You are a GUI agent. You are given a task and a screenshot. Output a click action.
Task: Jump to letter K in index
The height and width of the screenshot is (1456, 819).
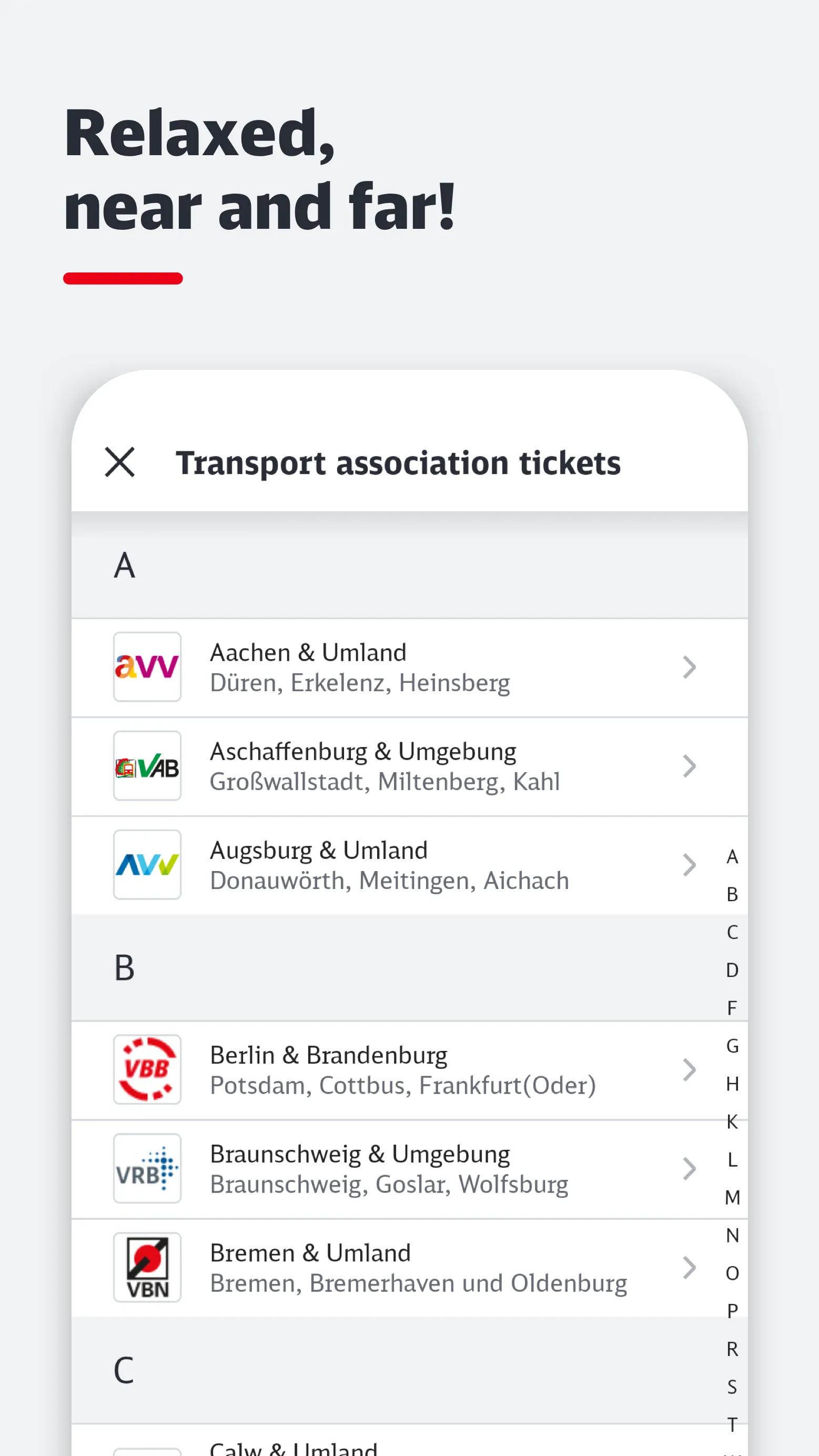tap(732, 1121)
